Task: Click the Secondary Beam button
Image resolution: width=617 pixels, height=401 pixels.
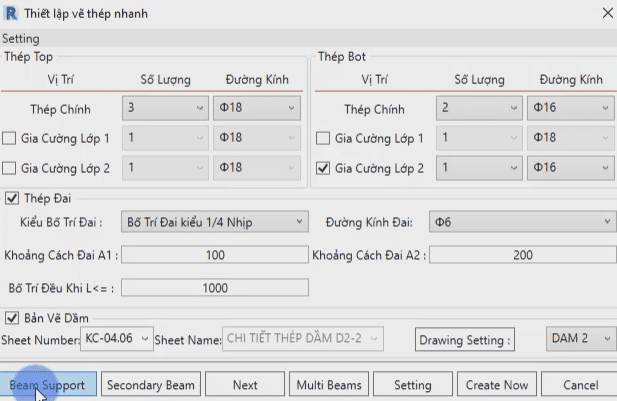Action: pos(151,384)
